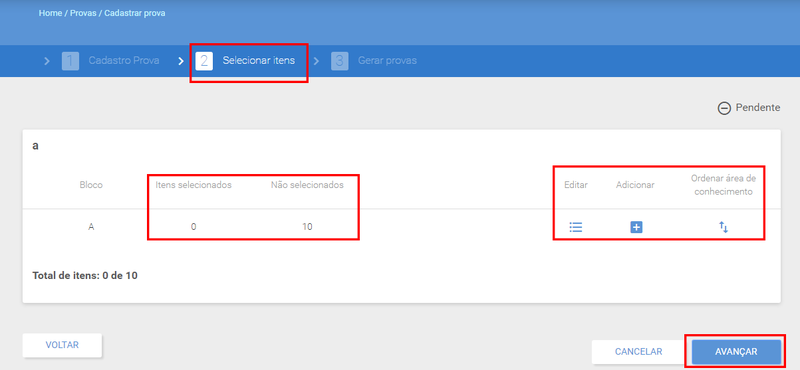Go to the Cadastro Prova step

tap(124, 61)
